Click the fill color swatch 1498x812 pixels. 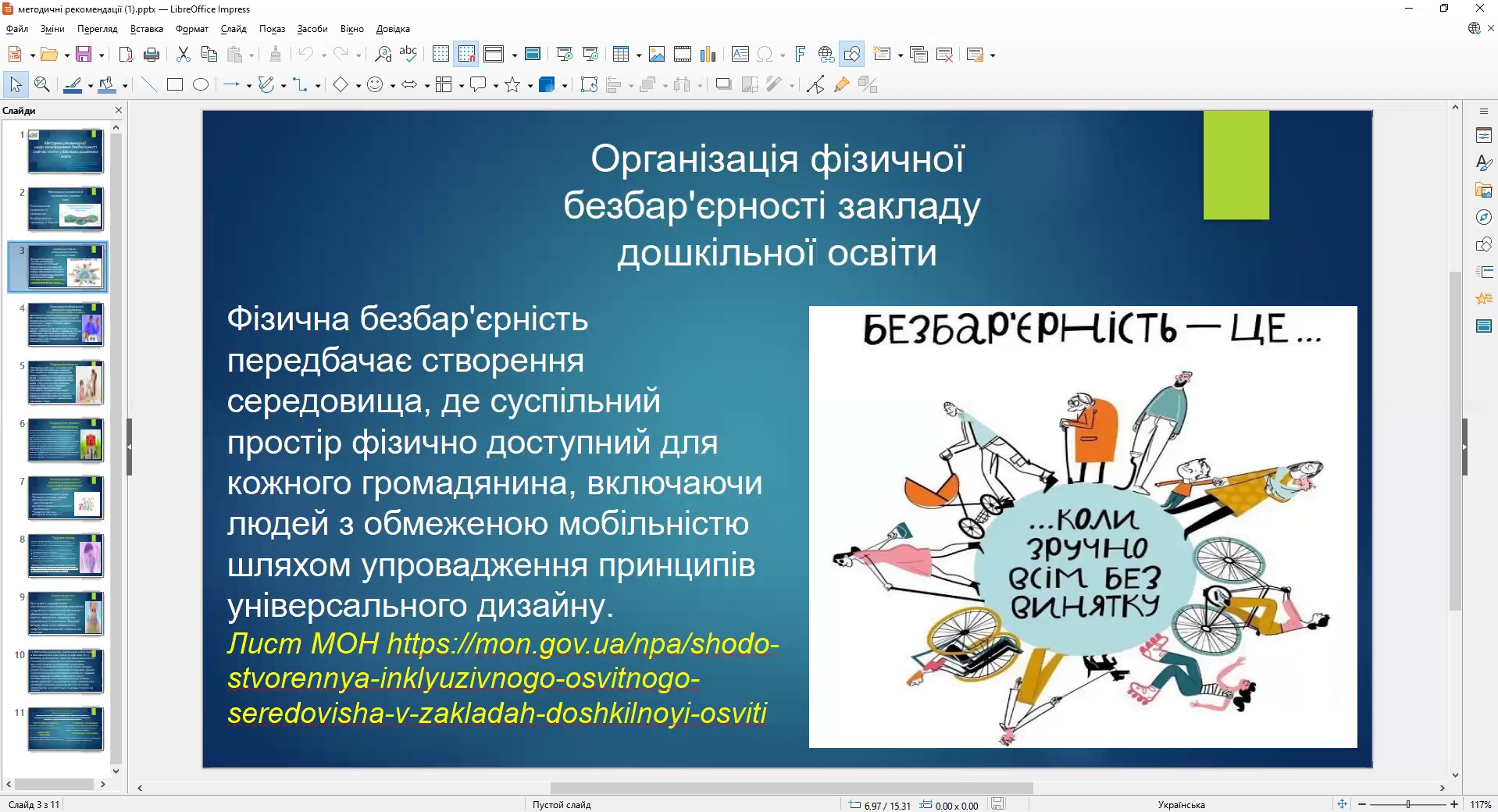point(108,84)
